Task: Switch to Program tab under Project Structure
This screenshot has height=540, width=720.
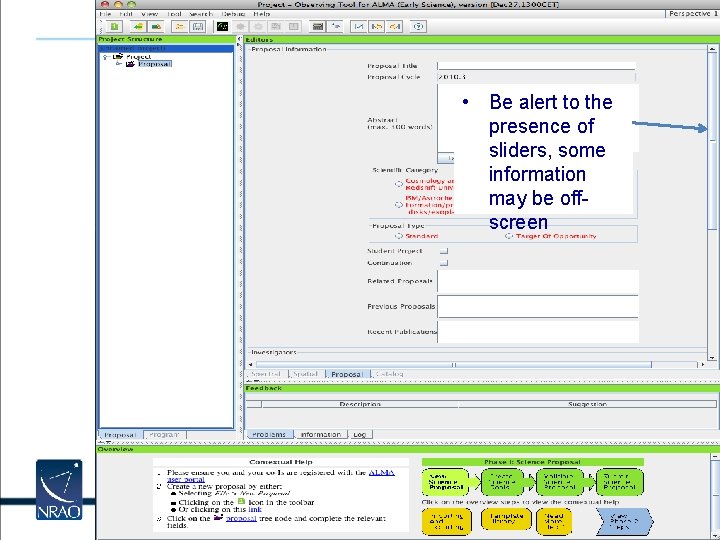Action: (x=164, y=434)
